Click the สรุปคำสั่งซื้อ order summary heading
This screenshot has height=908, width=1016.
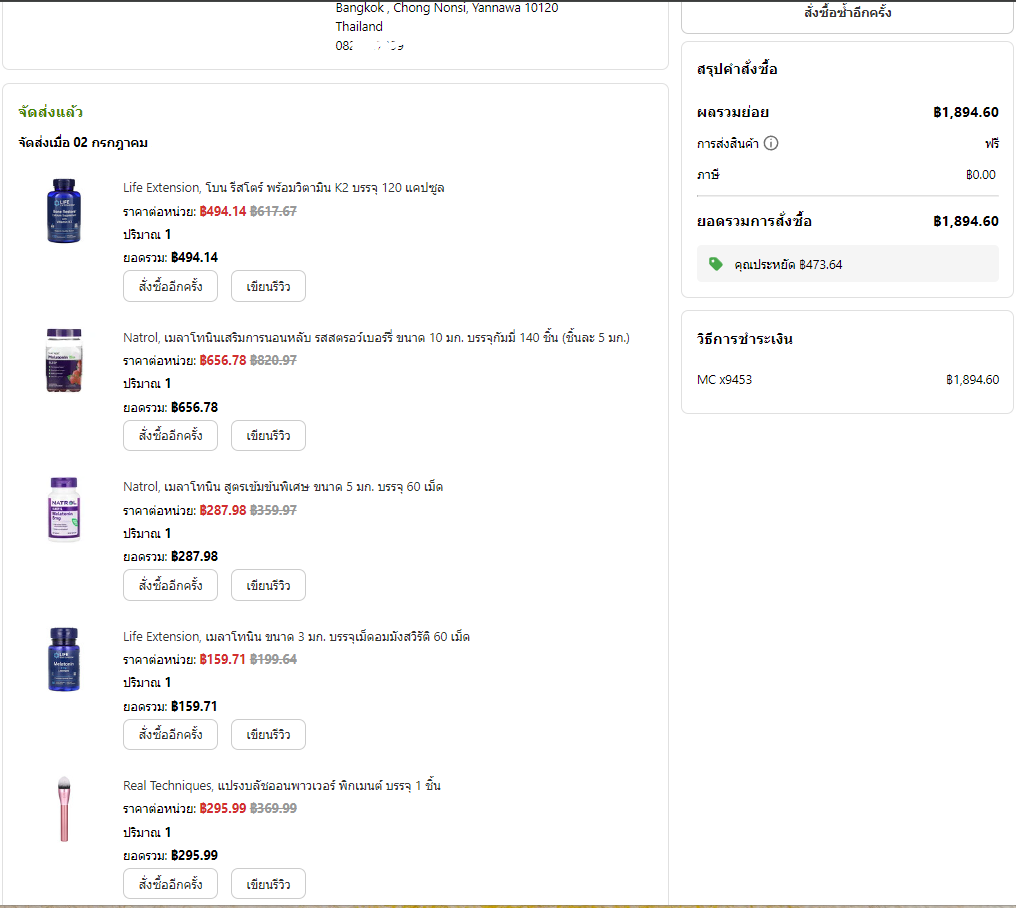tap(737, 69)
